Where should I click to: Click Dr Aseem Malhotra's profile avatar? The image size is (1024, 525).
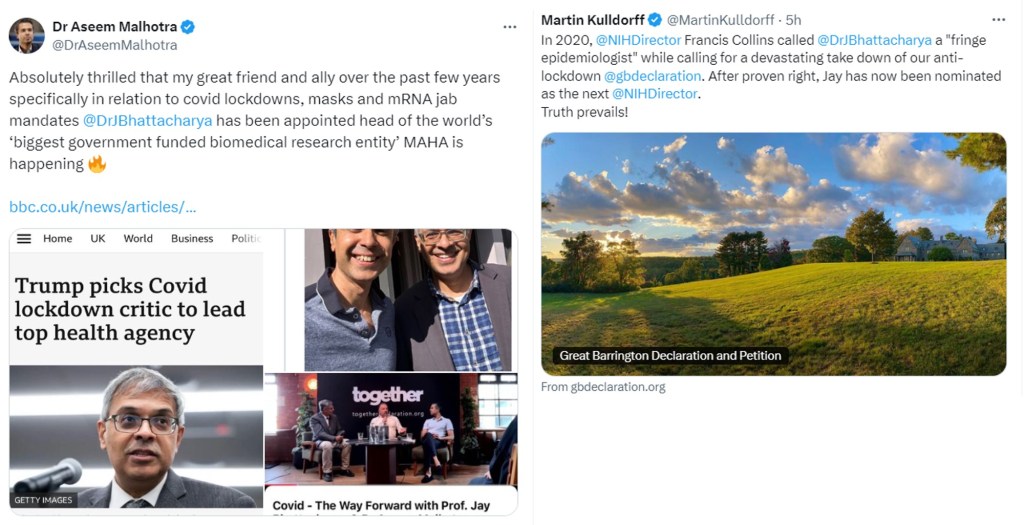[x=26, y=35]
